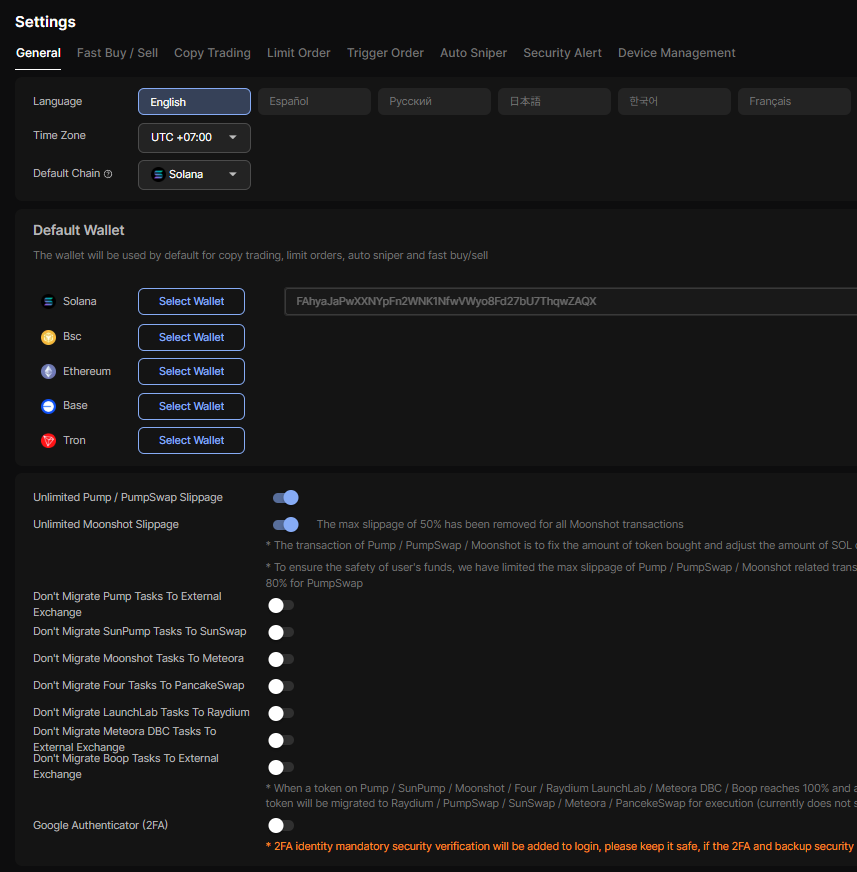This screenshot has height=872, width=857.
Task: Enable Don't Migrate Pump Tasks toggle
Action: point(281,605)
